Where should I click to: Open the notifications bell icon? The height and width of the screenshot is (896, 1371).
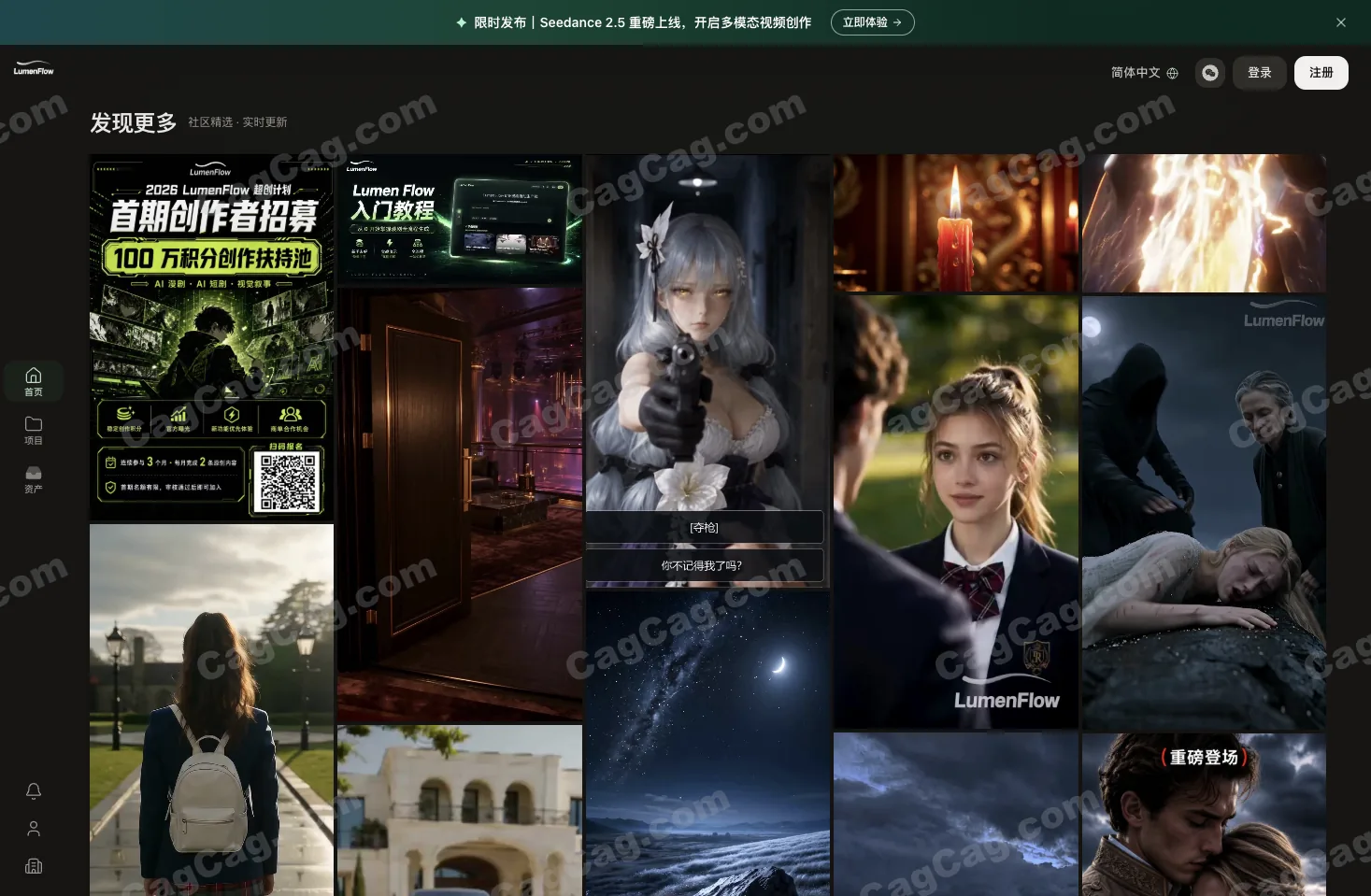click(x=34, y=791)
